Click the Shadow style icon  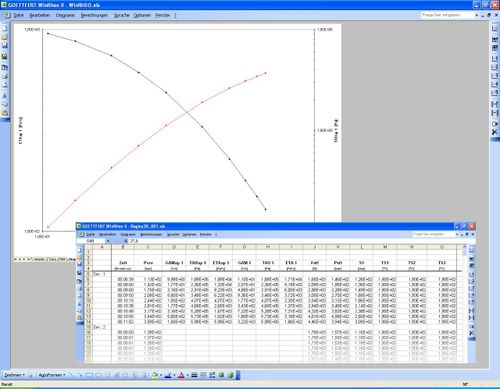221,375
